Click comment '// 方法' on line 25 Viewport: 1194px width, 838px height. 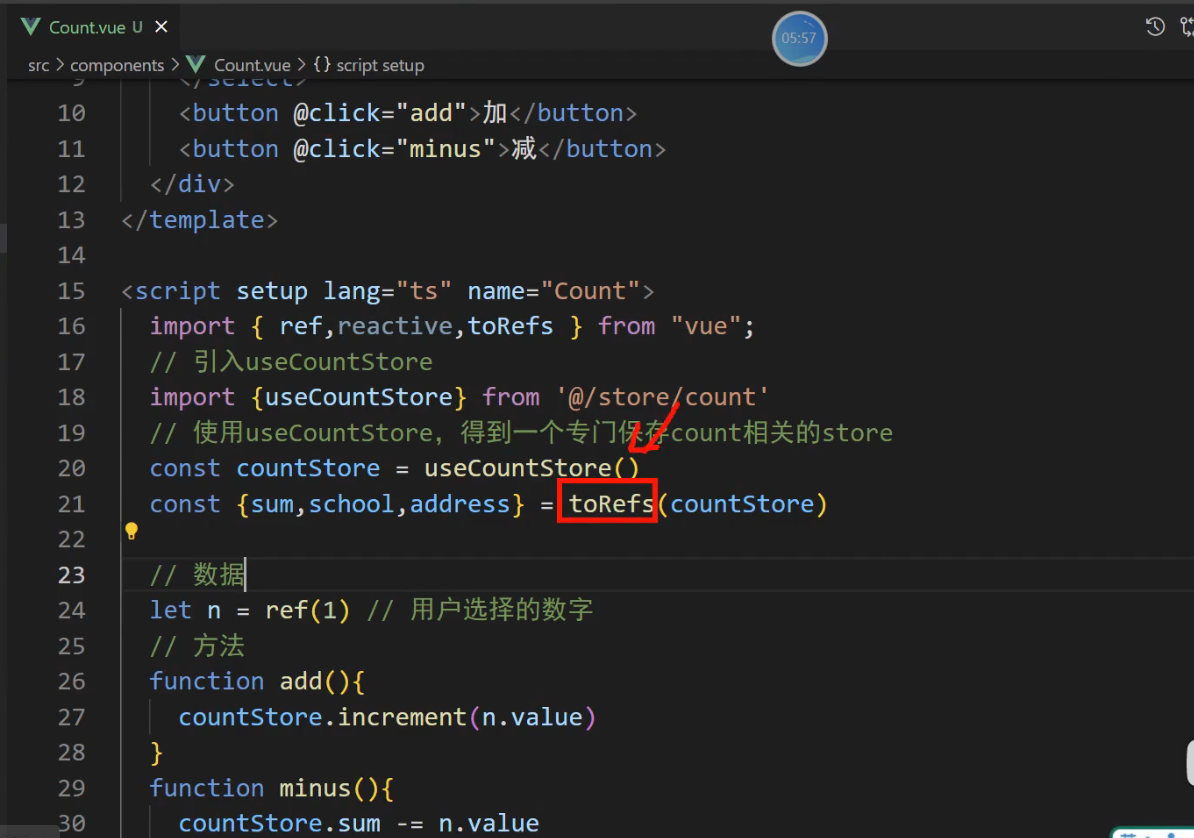pyautogui.click(x=197, y=646)
